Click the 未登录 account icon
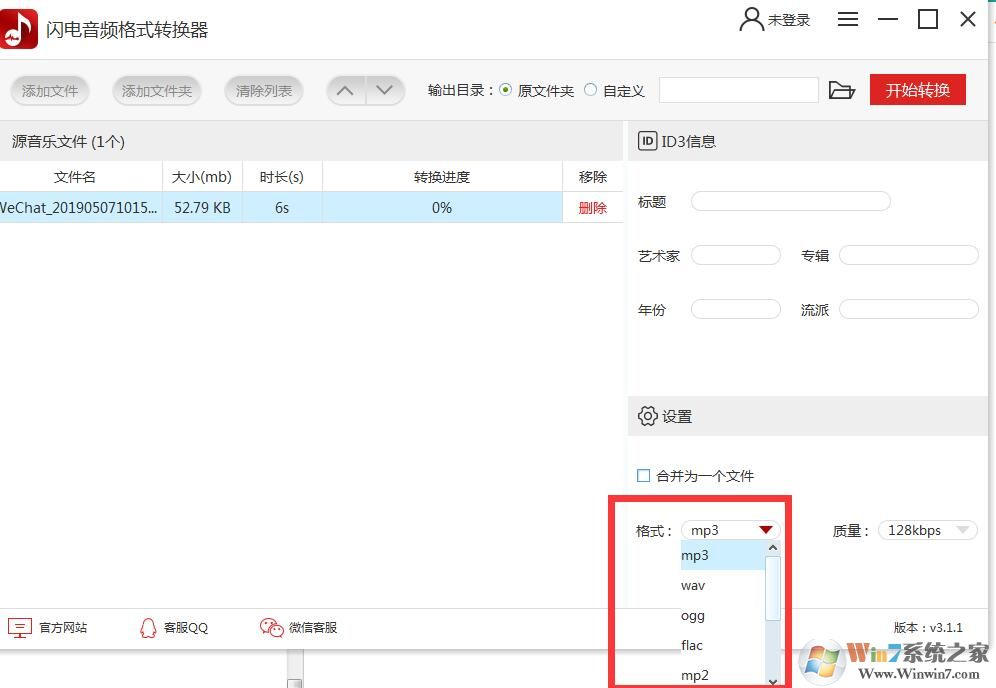The width and height of the screenshot is (996, 688). click(747, 18)
